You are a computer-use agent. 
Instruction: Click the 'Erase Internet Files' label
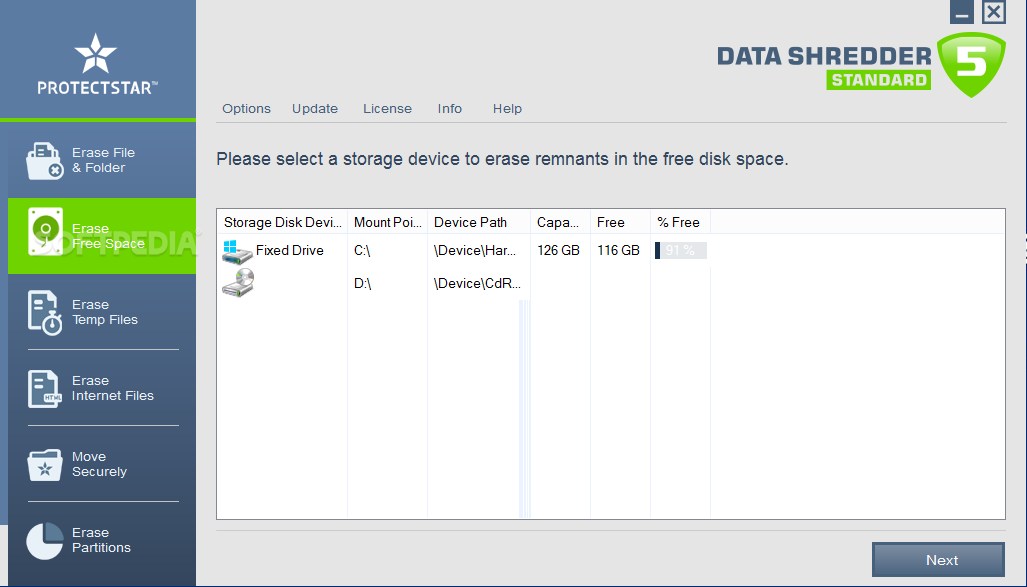(113, 388)
